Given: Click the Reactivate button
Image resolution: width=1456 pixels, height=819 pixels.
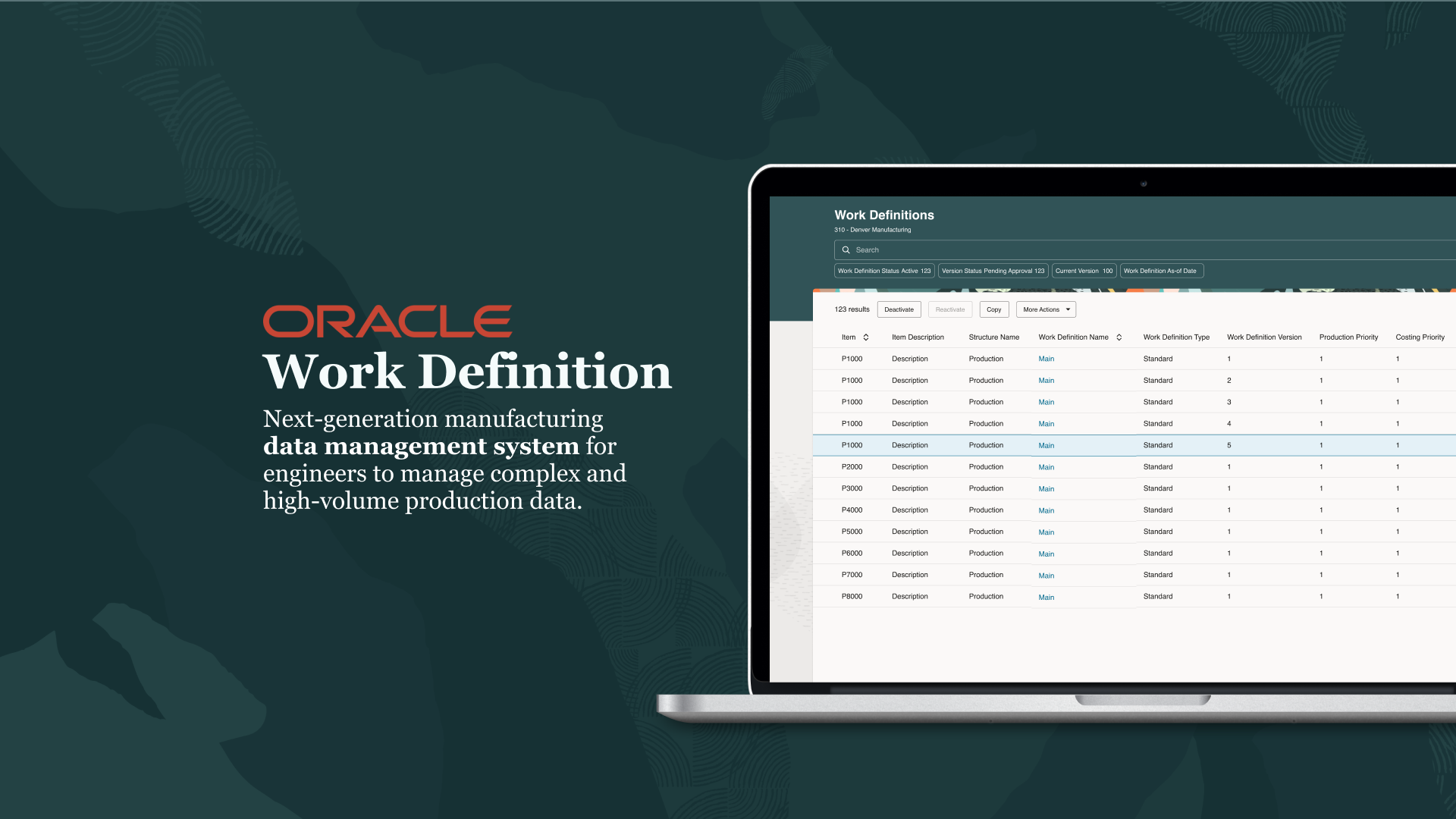Looking at the screenshot, I should coord(950,309).
